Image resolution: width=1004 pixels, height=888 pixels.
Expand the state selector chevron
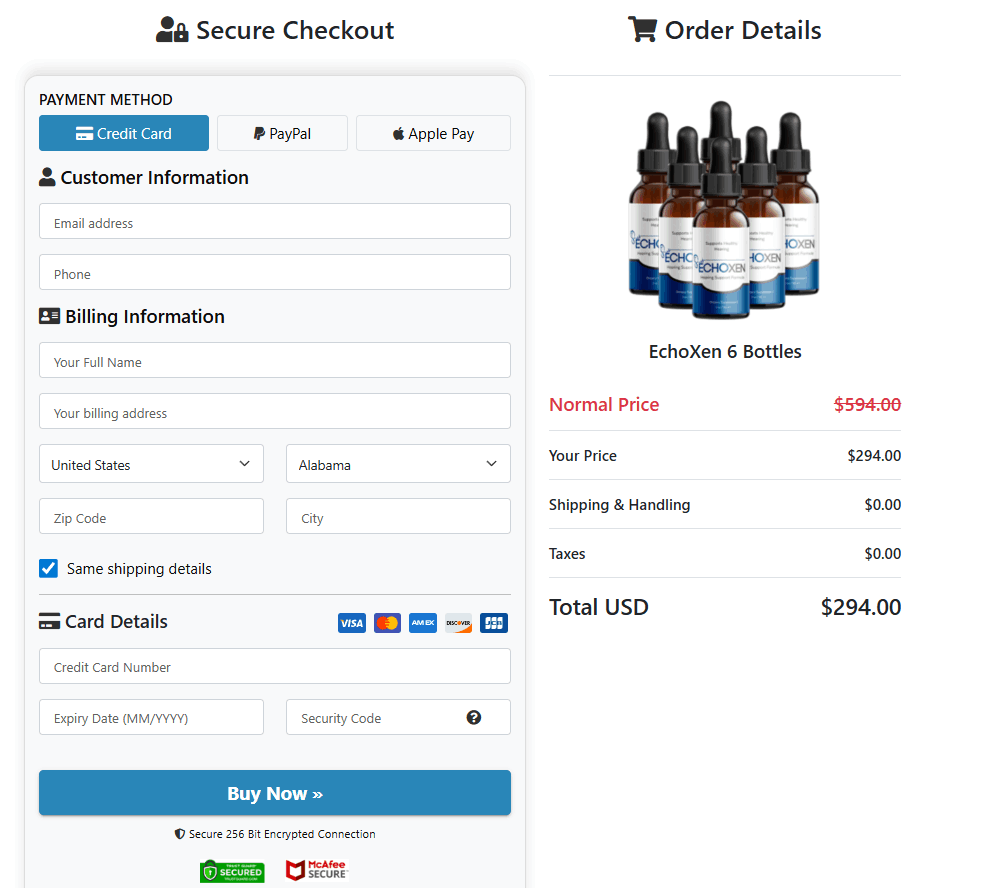point(491,463)
